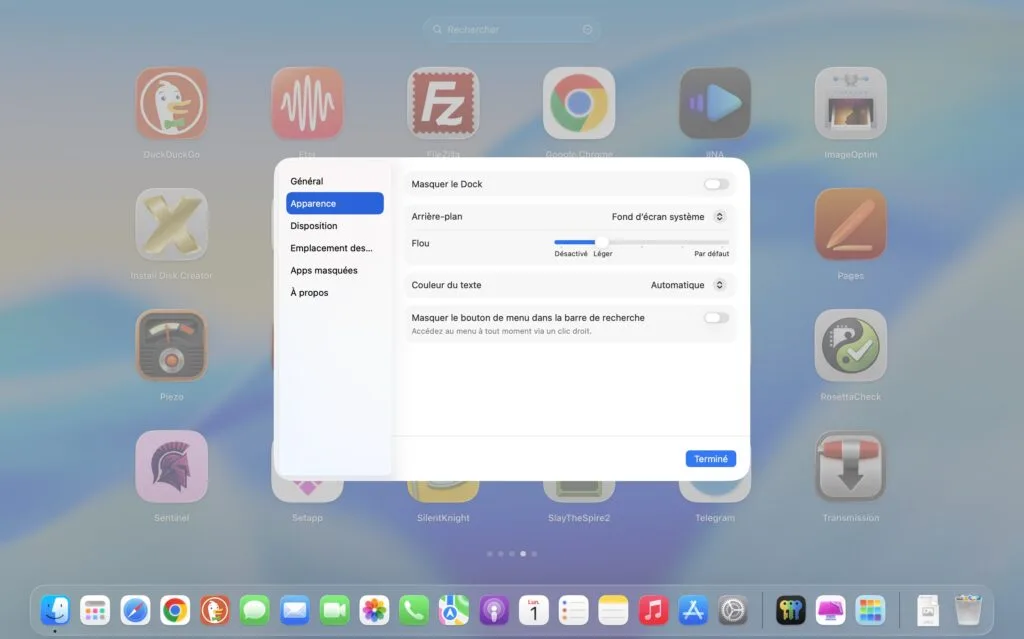Open Photos from the Dock
This screenshot has height=639, width=1024.
click(x=374, y=610)
